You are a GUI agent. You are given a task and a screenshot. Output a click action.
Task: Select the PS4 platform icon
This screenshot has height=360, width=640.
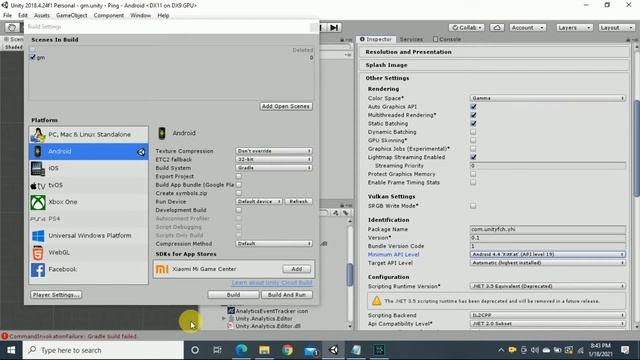[x=38, y=219]
